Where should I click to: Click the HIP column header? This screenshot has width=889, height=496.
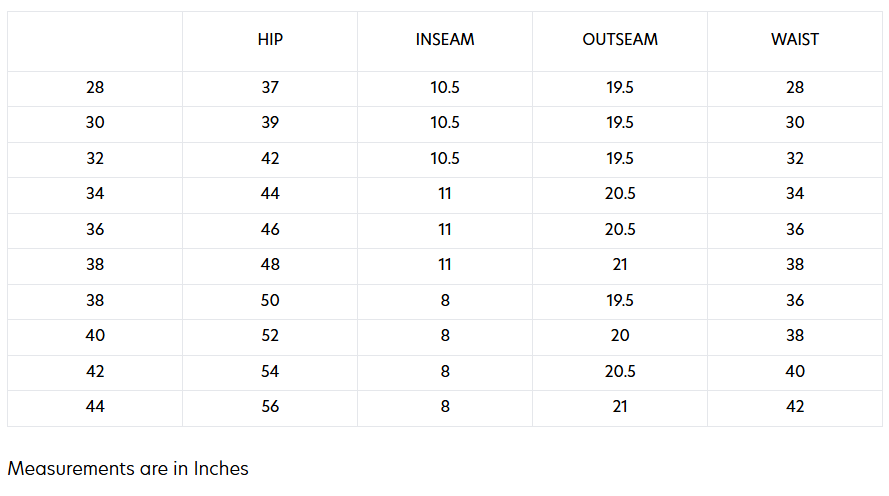270,40
